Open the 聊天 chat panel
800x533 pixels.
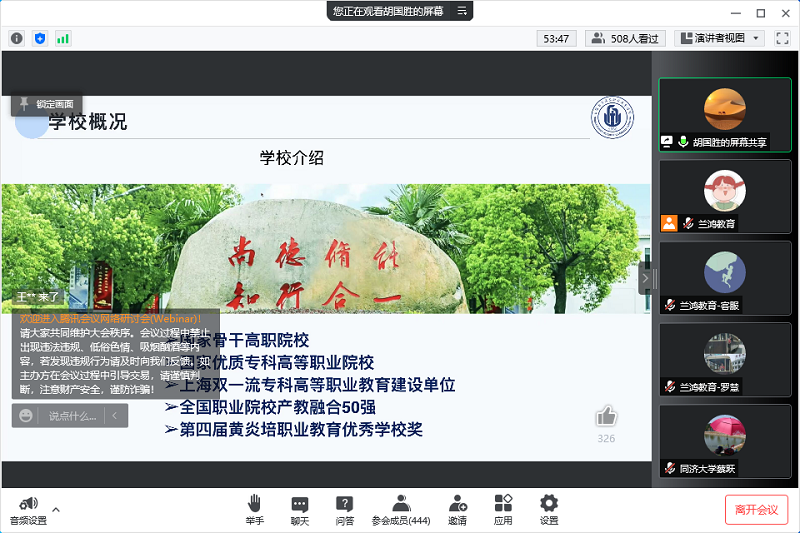click(x=299, y=503)
